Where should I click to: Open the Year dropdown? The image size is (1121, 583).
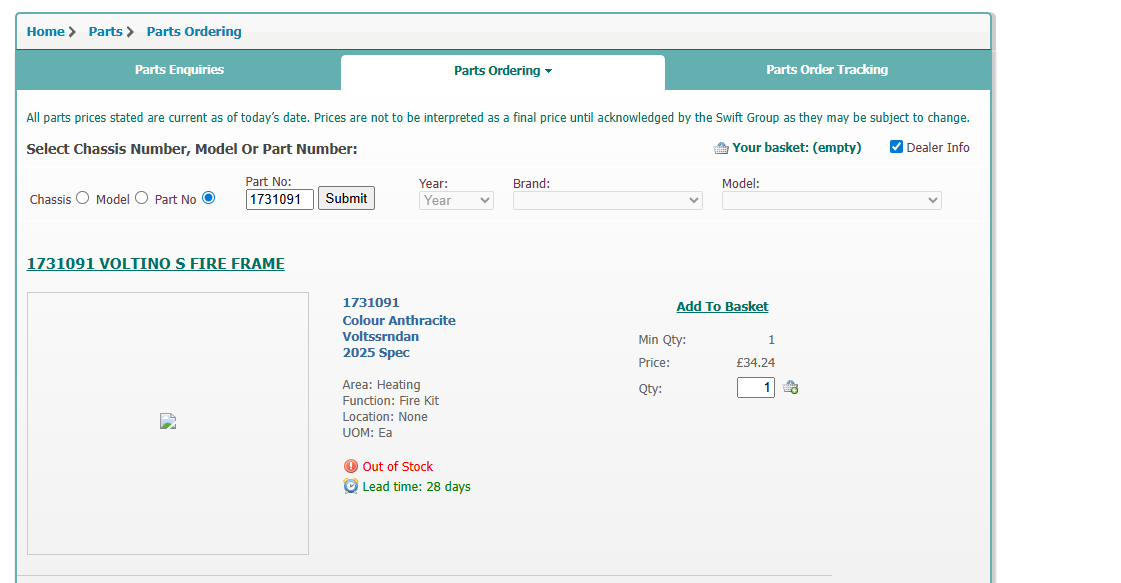[x=456, y=200]
